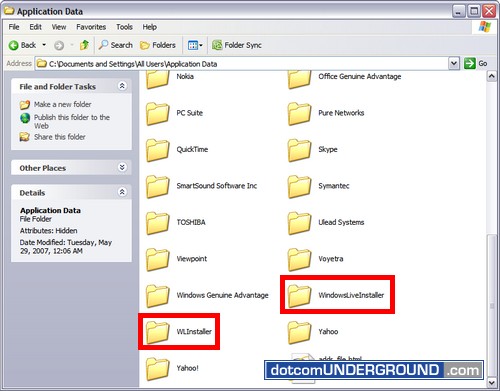Open the Help menu

(150, 27)
